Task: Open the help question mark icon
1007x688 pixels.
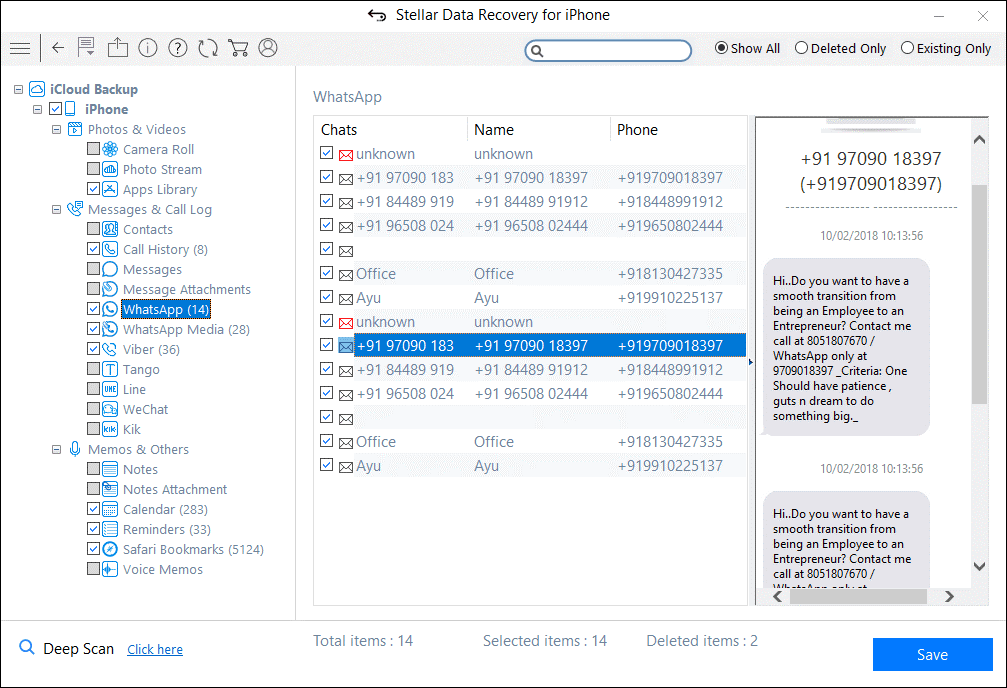Action: point(178,48)
